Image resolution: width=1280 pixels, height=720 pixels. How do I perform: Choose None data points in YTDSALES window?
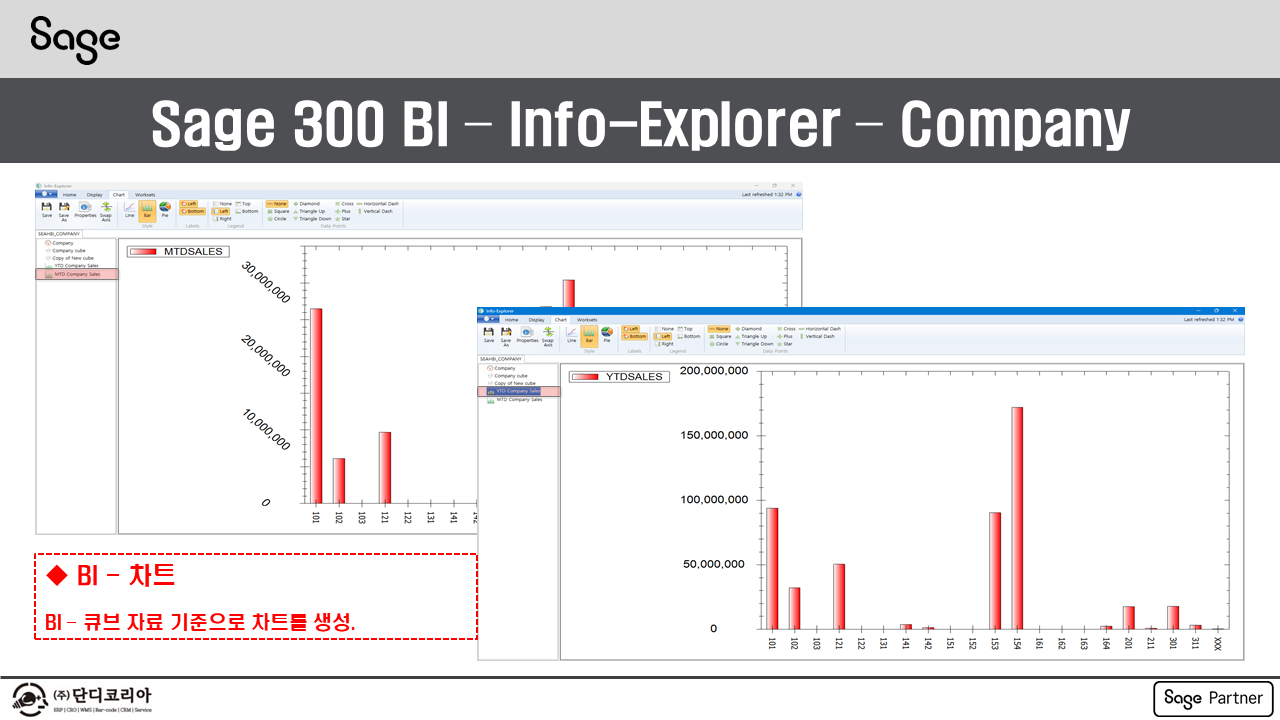click(719, 329)
